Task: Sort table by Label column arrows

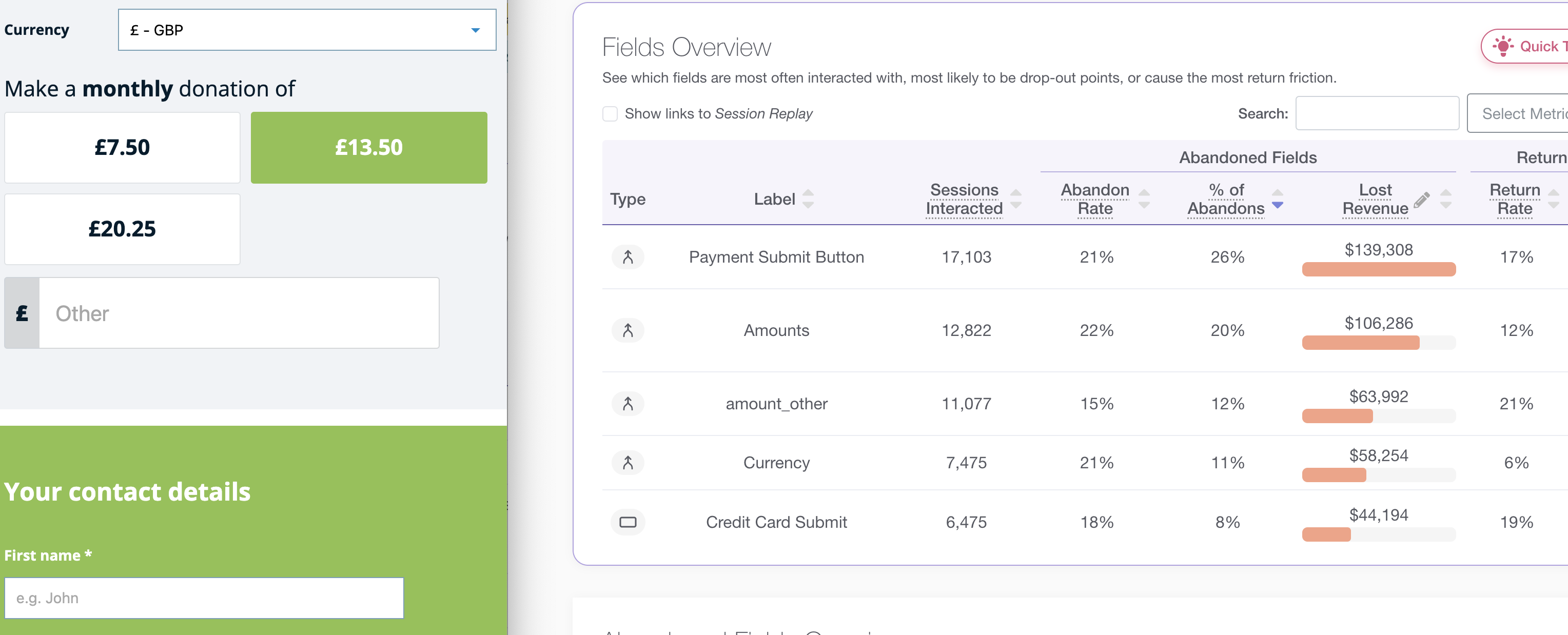Action: pos(808,199)
